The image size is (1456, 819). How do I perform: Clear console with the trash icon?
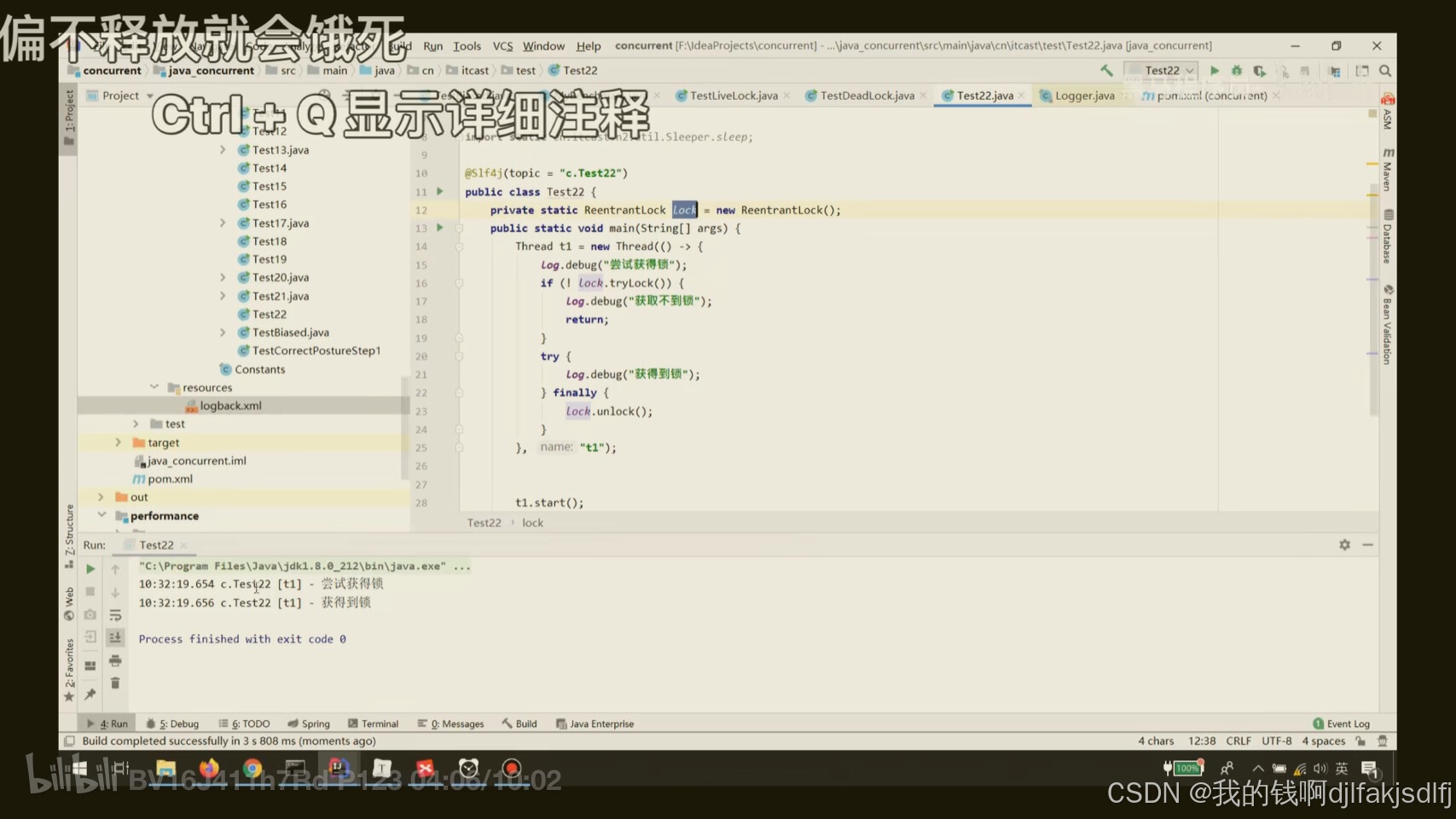tap(115, 682)
